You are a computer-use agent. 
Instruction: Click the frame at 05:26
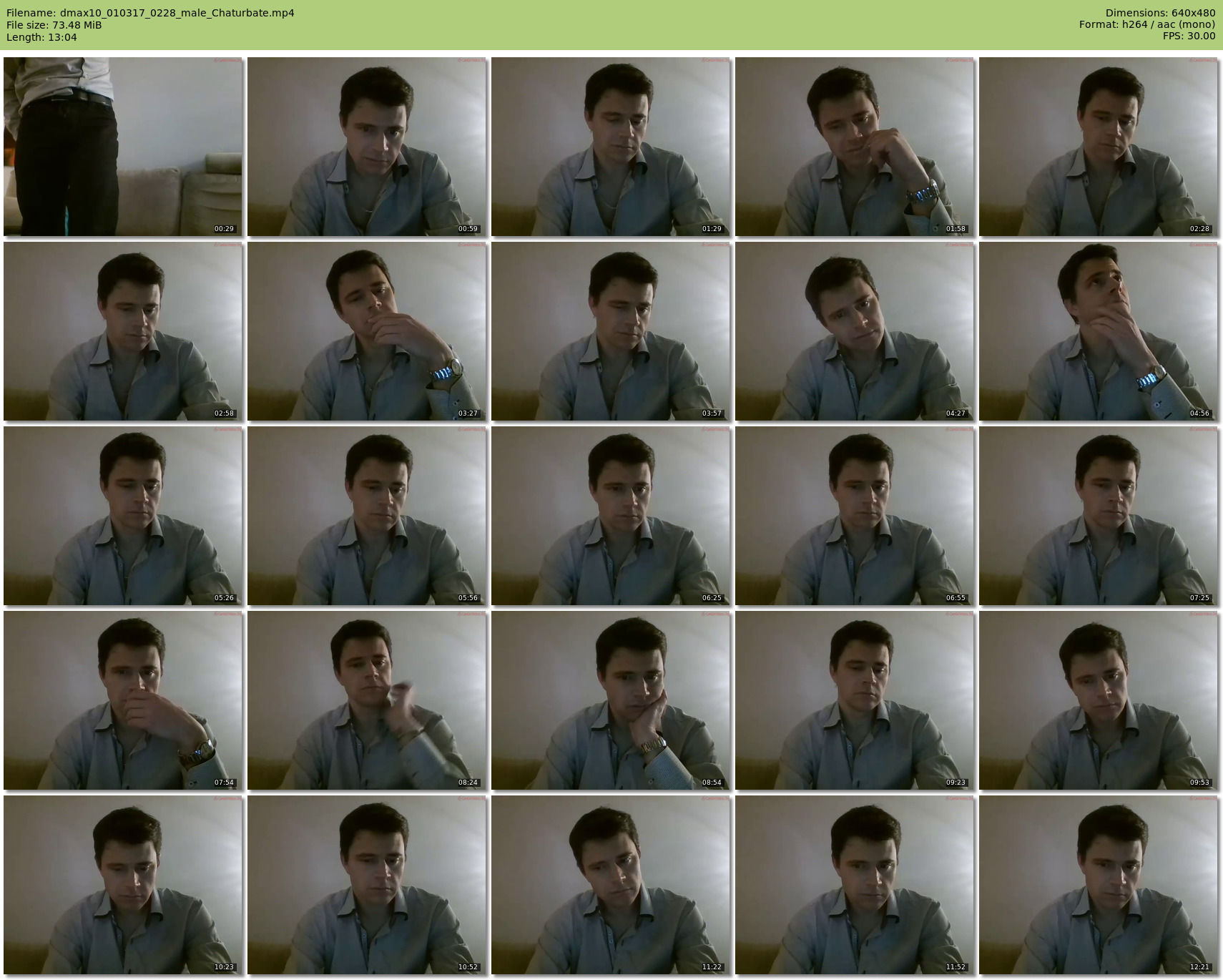click(x=122, y=516)
